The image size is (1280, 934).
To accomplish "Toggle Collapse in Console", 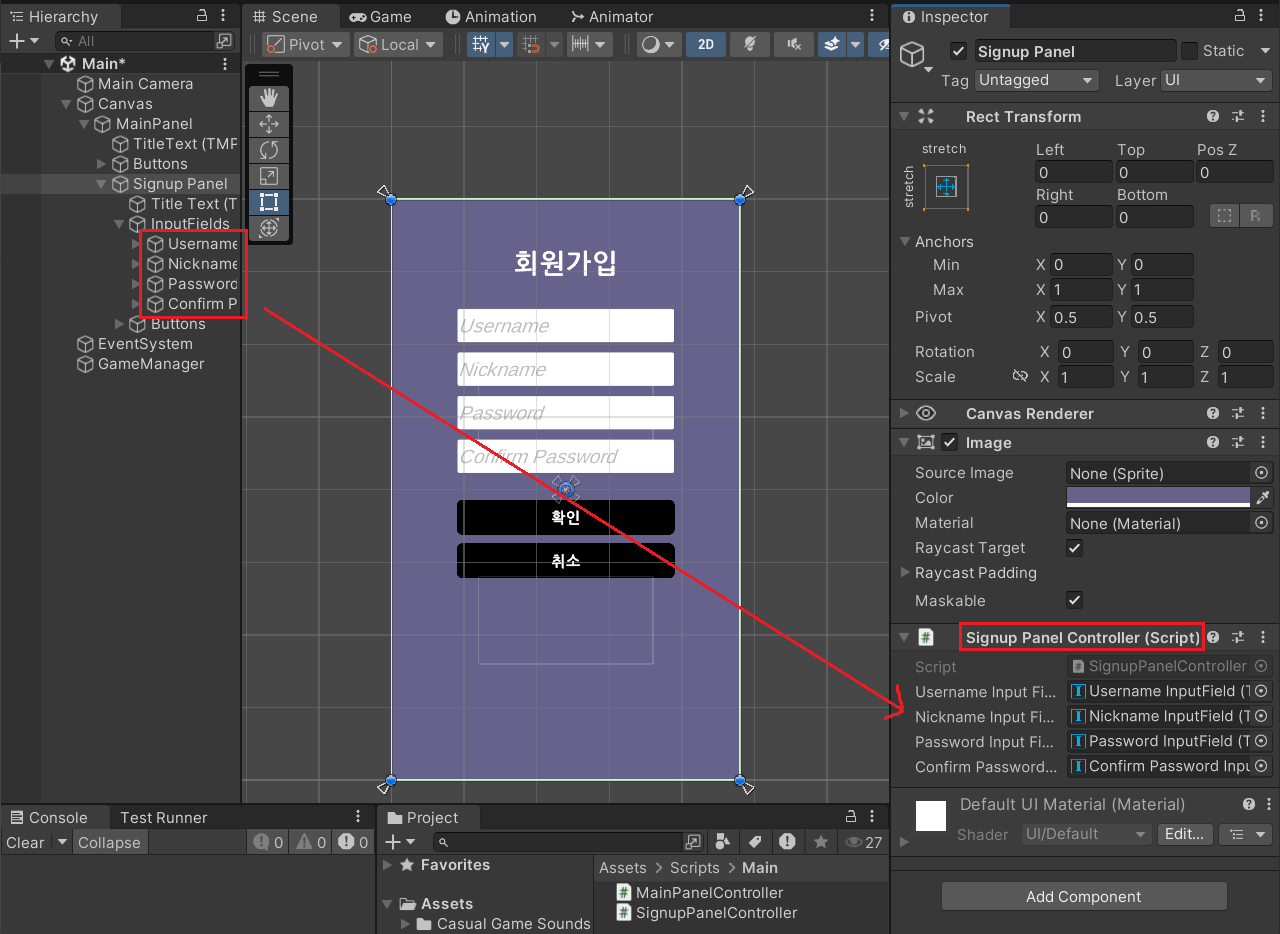I will tap(109, 842).
